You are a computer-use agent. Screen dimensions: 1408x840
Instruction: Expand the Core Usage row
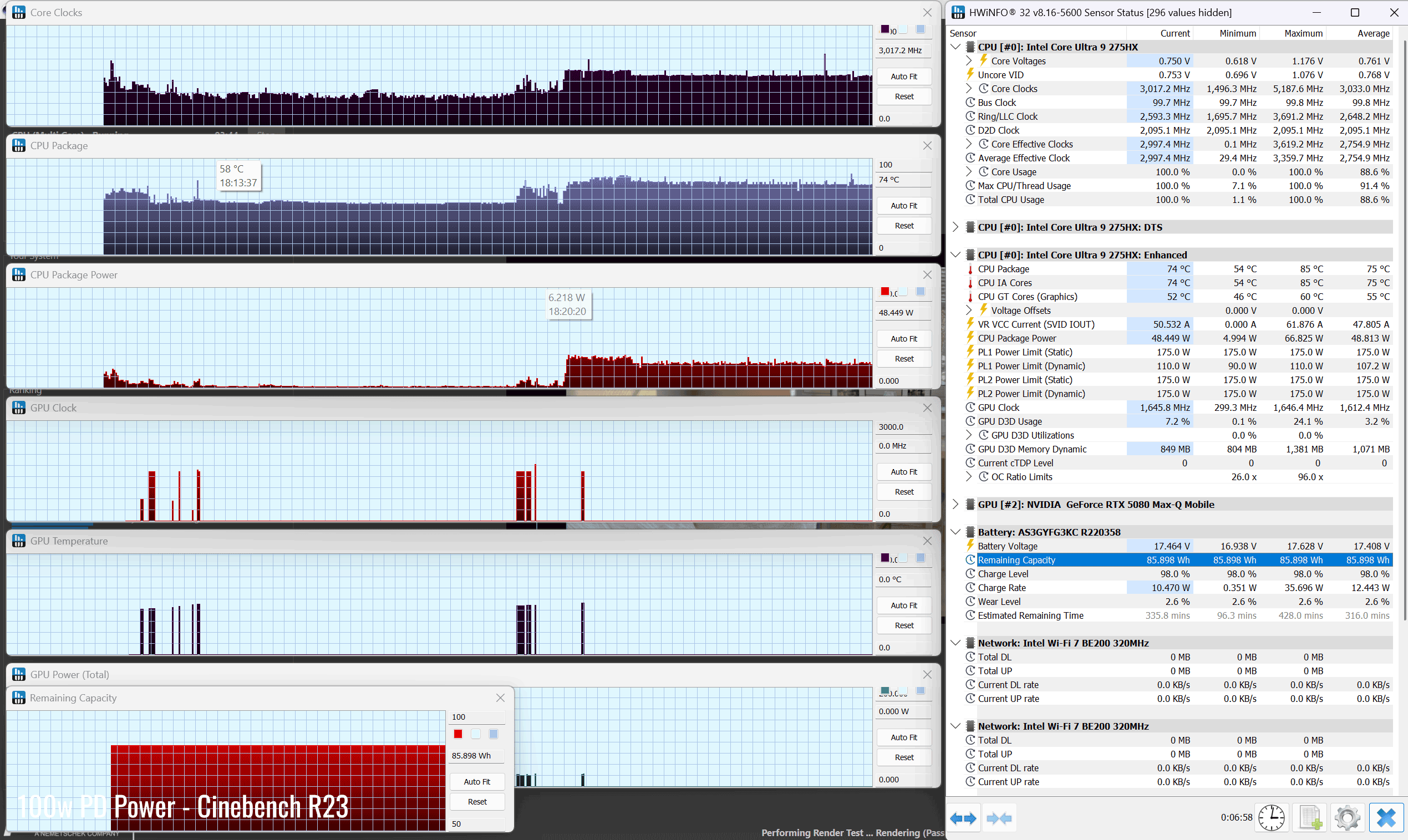click(x=969, y=171)
